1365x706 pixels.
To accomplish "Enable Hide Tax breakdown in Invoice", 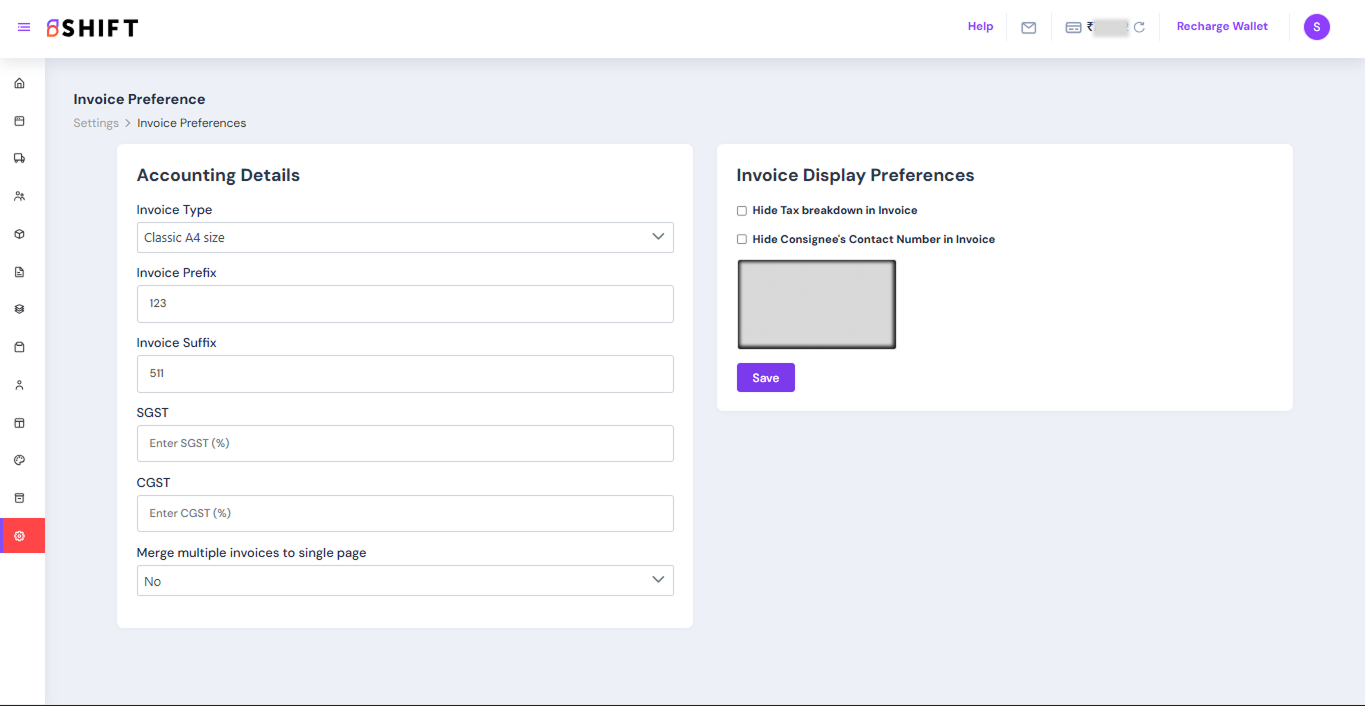I will point(742,211).
